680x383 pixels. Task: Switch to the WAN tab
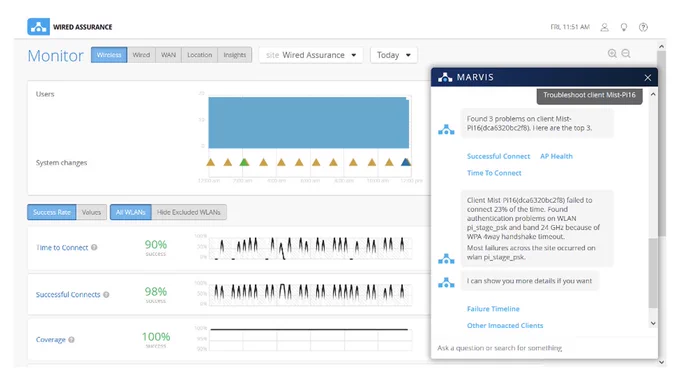click(x=168, y=55)
